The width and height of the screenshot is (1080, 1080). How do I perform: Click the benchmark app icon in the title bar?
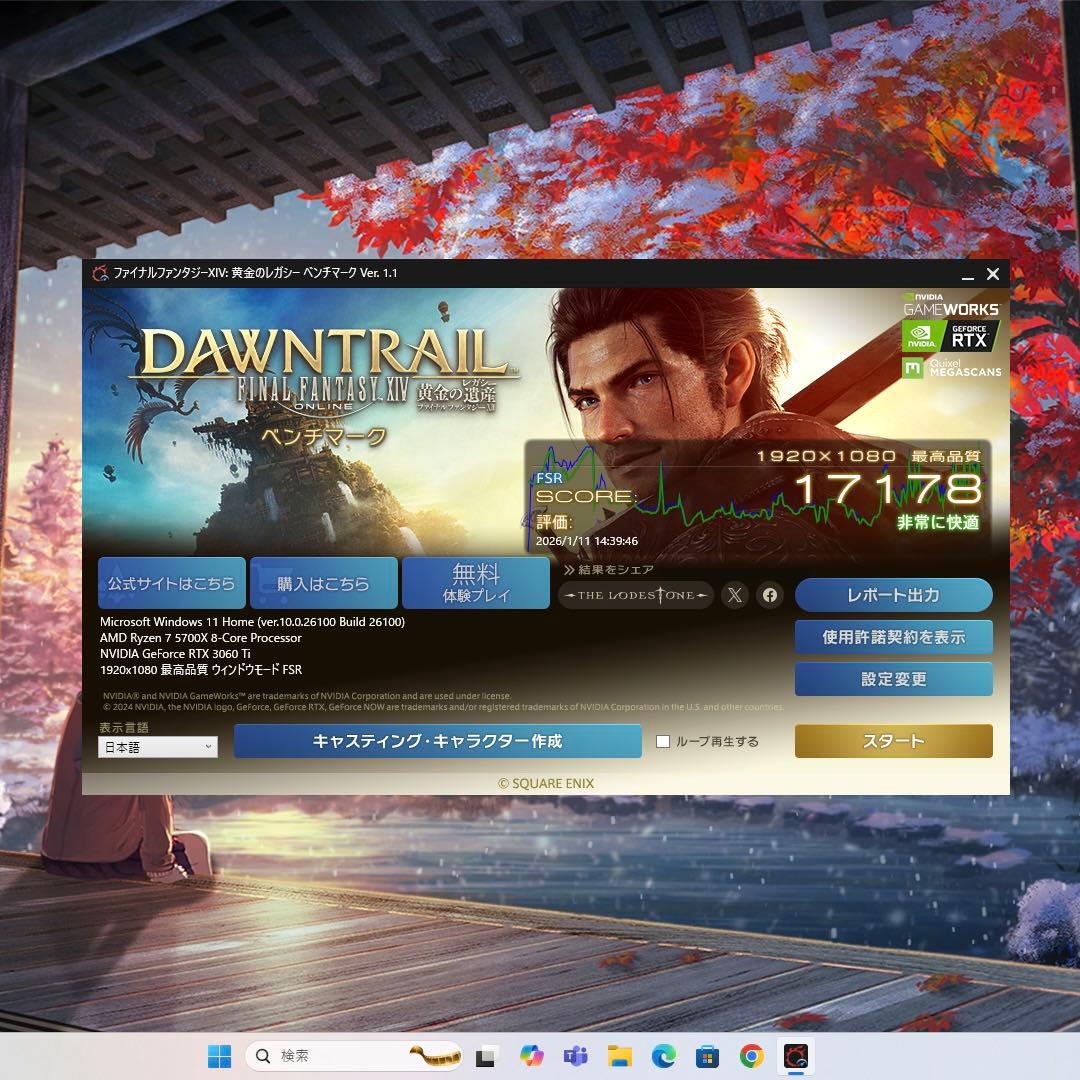click(x=99, y=273)
